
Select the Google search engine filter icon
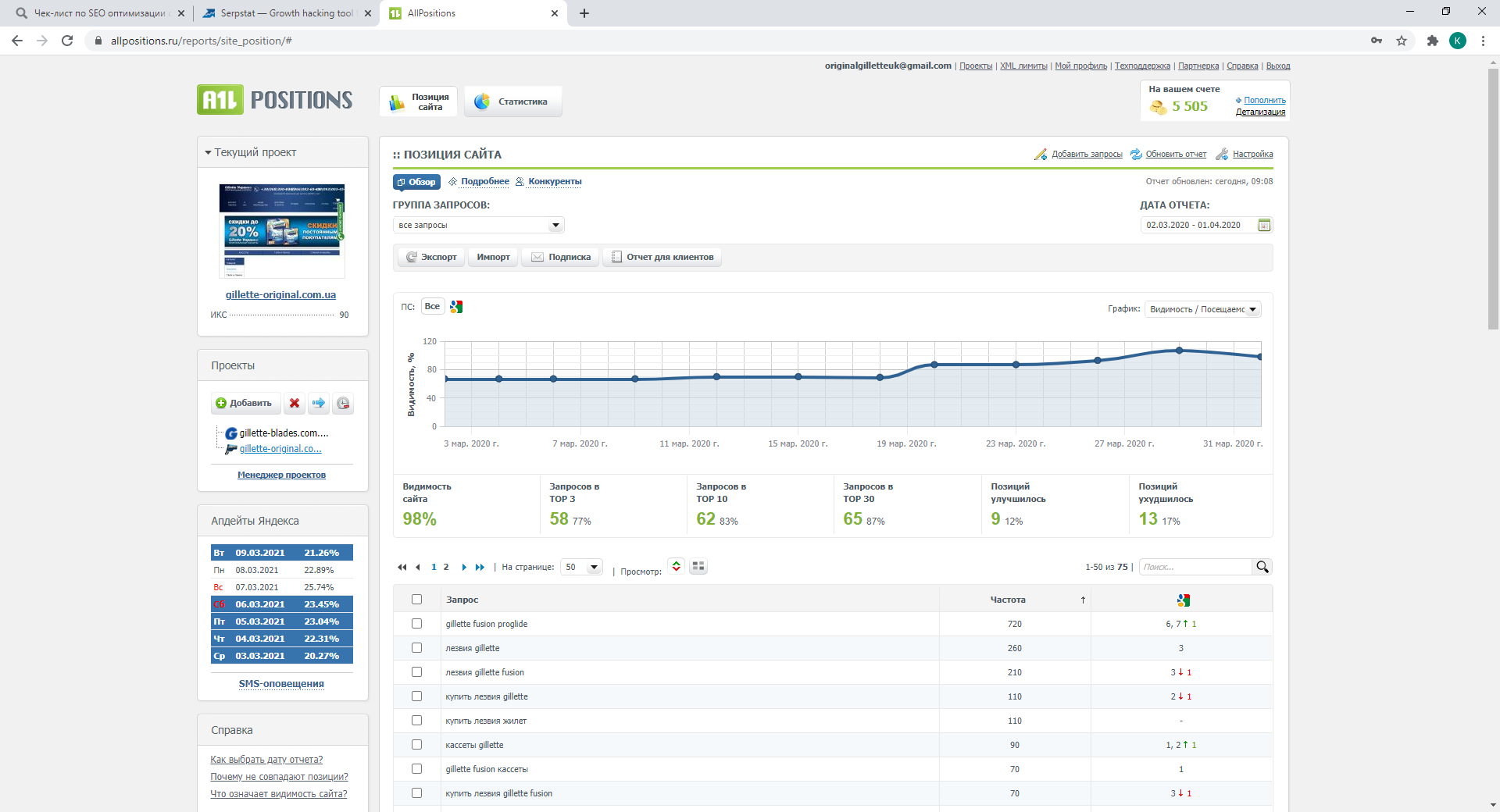pyautogui.click(x=456, y=307)
